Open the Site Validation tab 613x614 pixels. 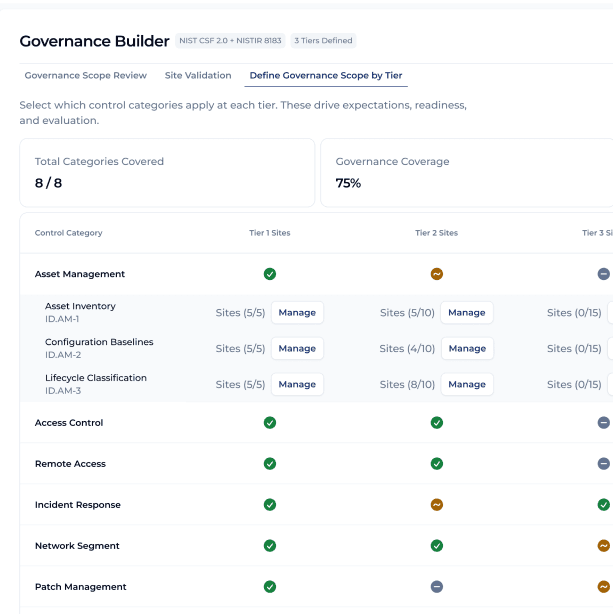pyautogui.click(x=198, y=76)
